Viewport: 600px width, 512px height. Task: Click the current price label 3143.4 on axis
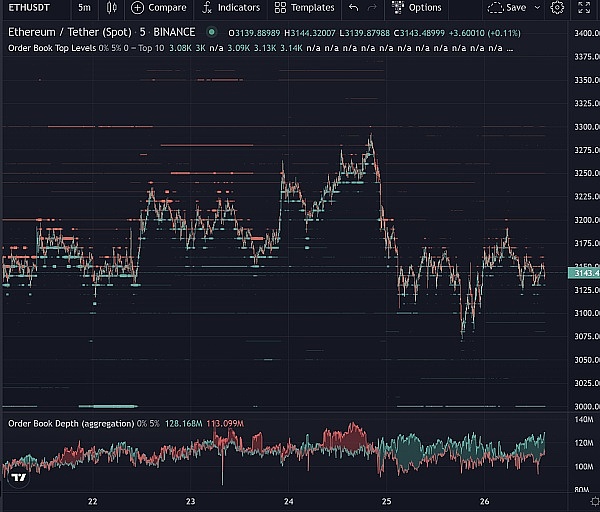tap(583, 273)
